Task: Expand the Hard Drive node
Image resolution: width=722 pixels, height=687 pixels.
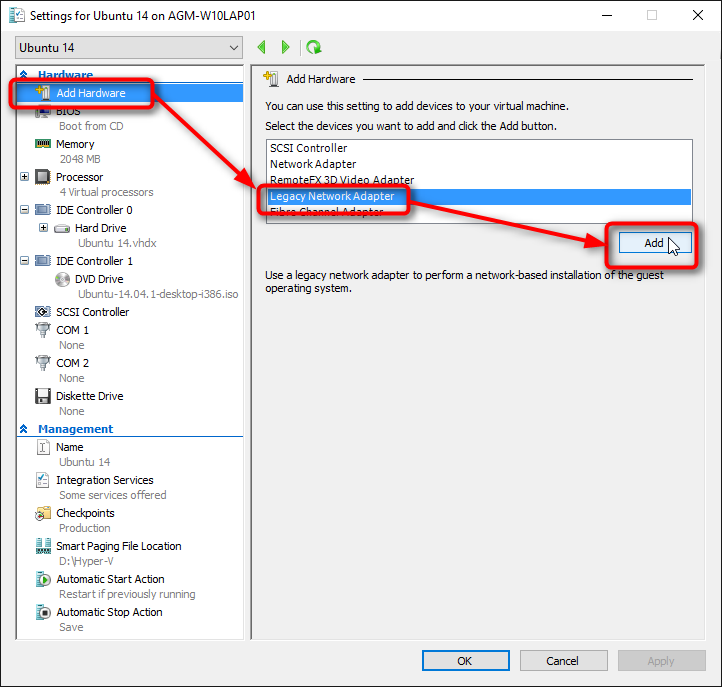Action: pos(43,227)
